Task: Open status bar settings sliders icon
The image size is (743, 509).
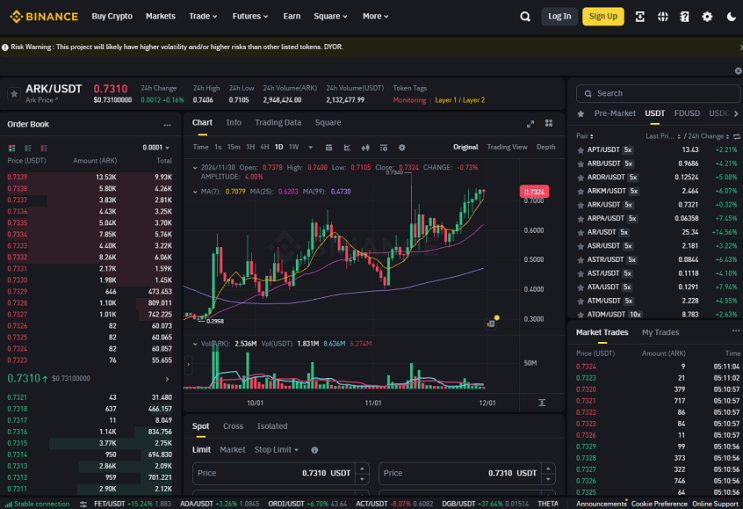Action: pyautogui.click(x=83, y=504)
